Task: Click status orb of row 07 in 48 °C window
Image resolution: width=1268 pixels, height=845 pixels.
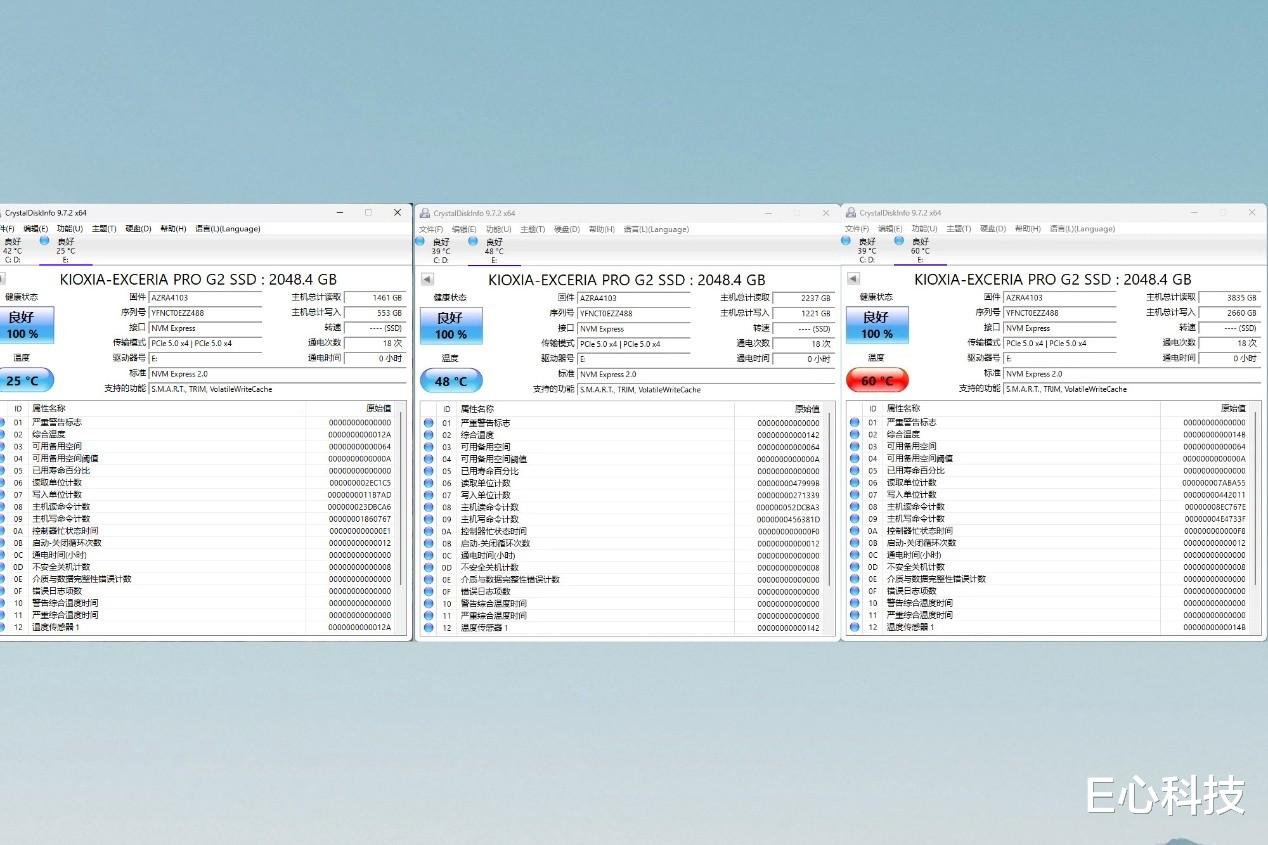Action: pyautogui.click(x=429, y=495)
